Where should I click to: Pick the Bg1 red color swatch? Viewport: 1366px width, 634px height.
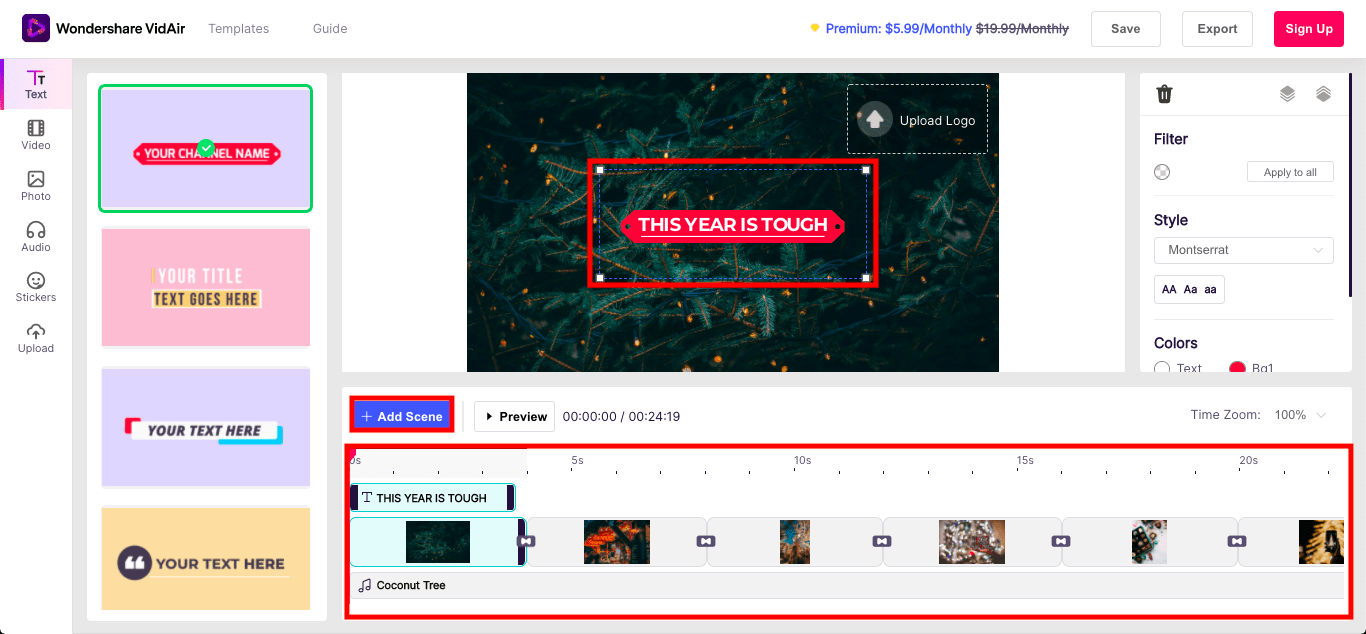1237,368
